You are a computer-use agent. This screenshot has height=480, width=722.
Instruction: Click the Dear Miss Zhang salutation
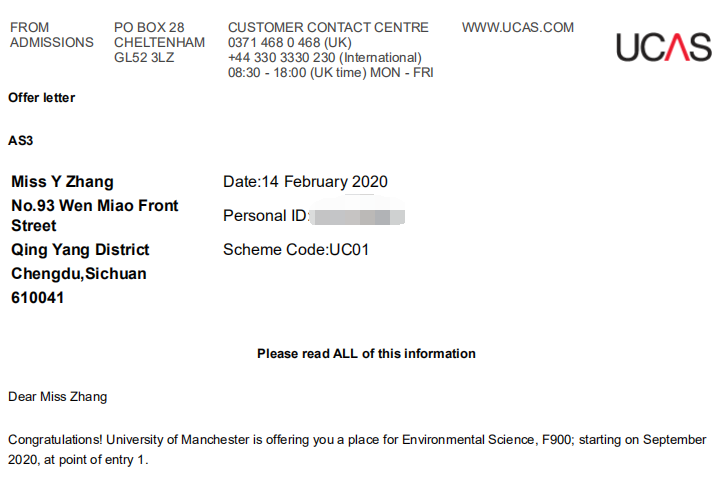click(x=57, y=397)
